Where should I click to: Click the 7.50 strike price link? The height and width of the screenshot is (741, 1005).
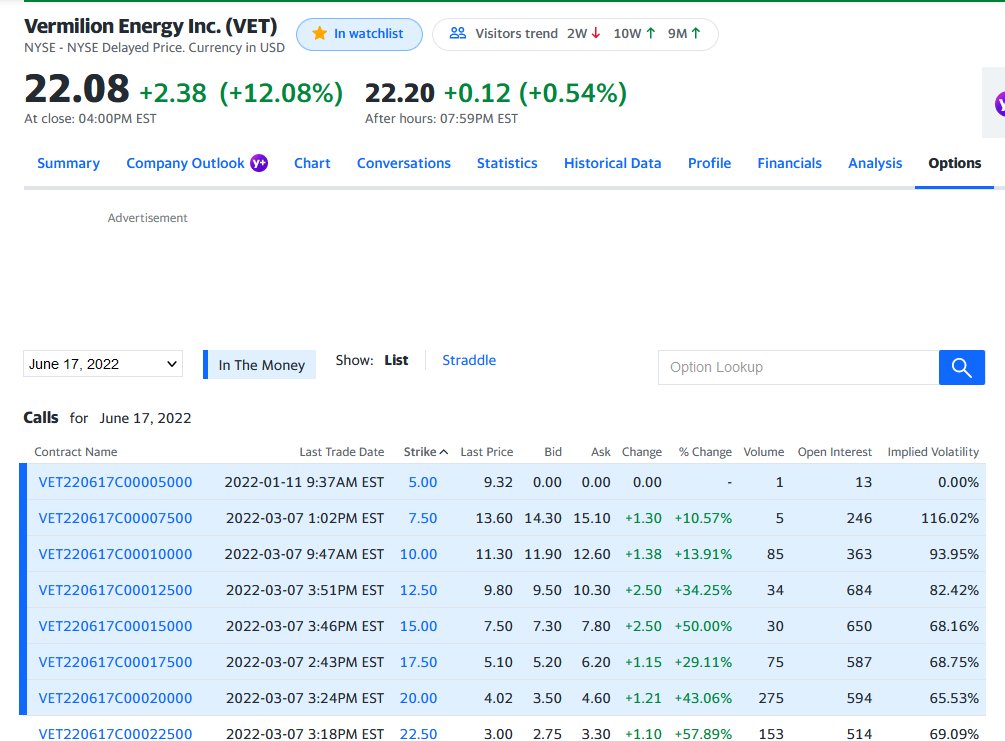click(423, 518)
